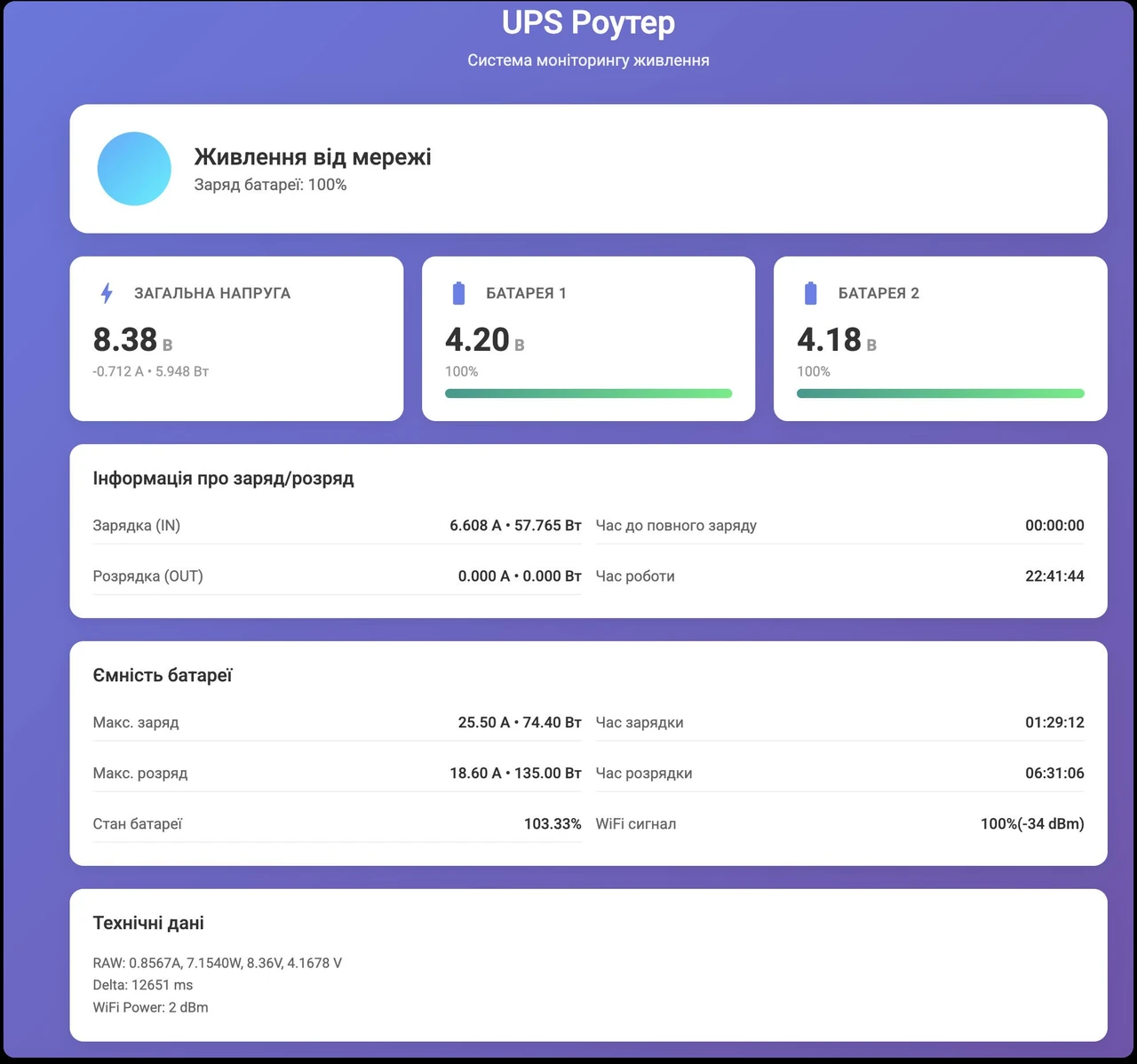1137x1064 pixels.
Task: Click the Батарея 1 battery icon
Action: tap(458, 293)
